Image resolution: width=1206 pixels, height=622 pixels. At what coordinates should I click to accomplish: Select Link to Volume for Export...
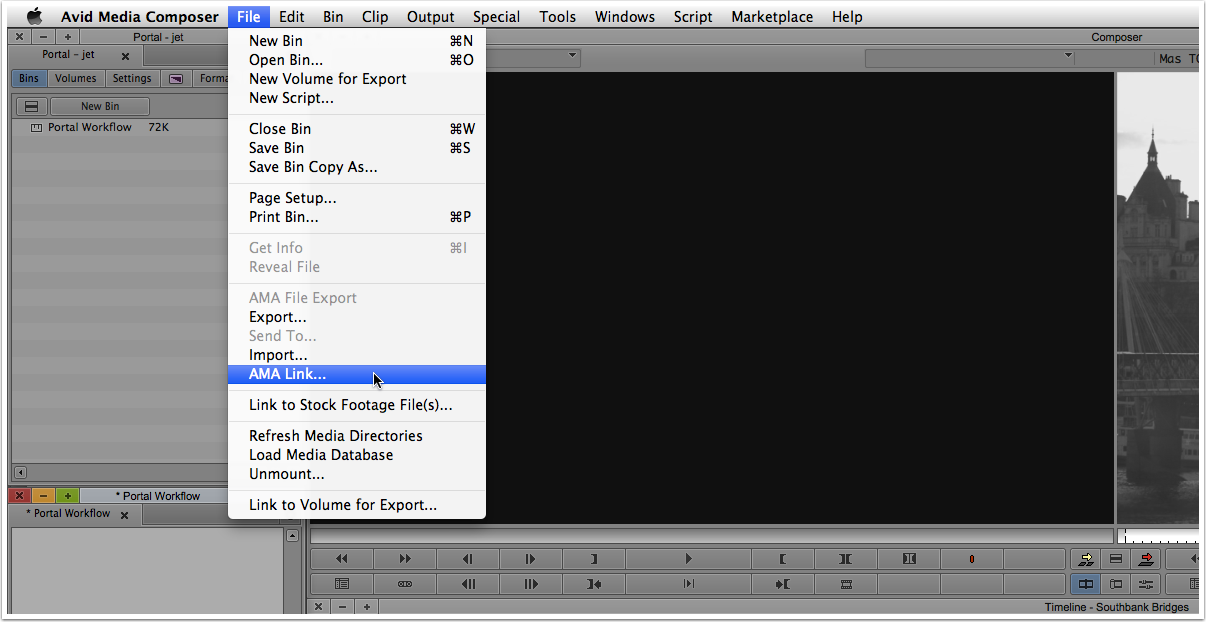click(x=357, y=505)
